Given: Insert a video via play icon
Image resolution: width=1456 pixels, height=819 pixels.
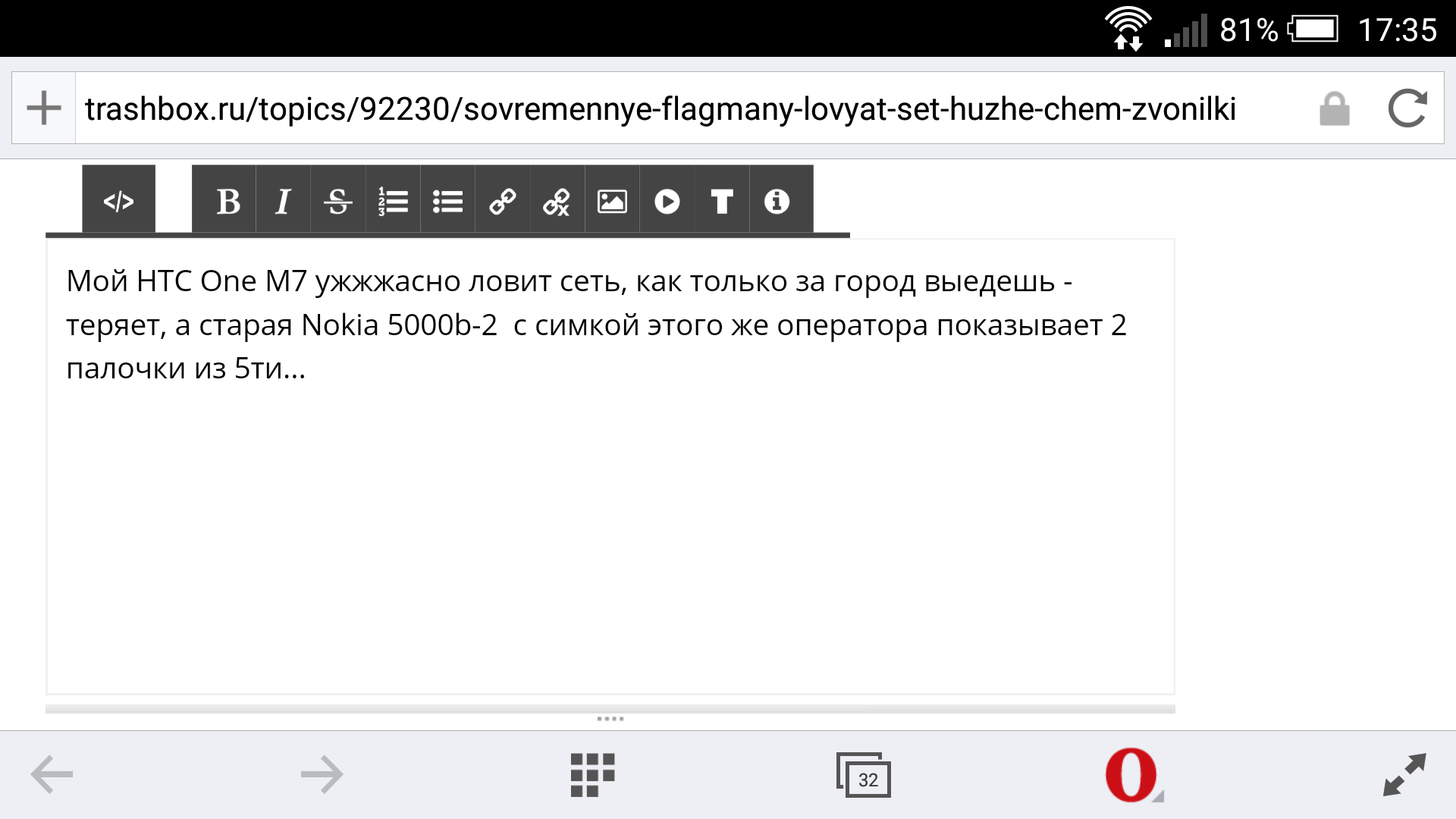Looking at the screenshot, I should [667, 201].
